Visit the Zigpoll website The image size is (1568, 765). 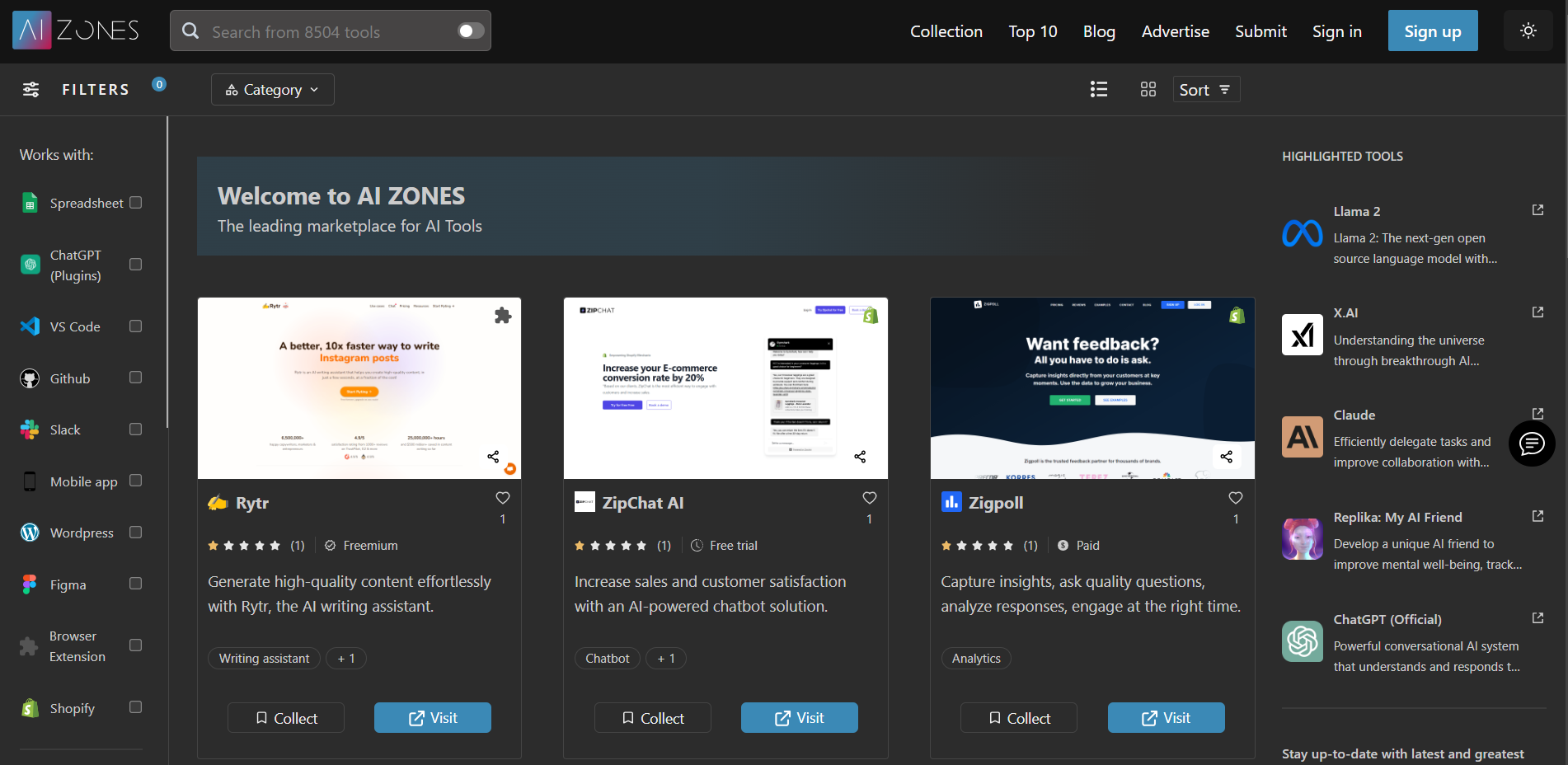coord(1166,718)
